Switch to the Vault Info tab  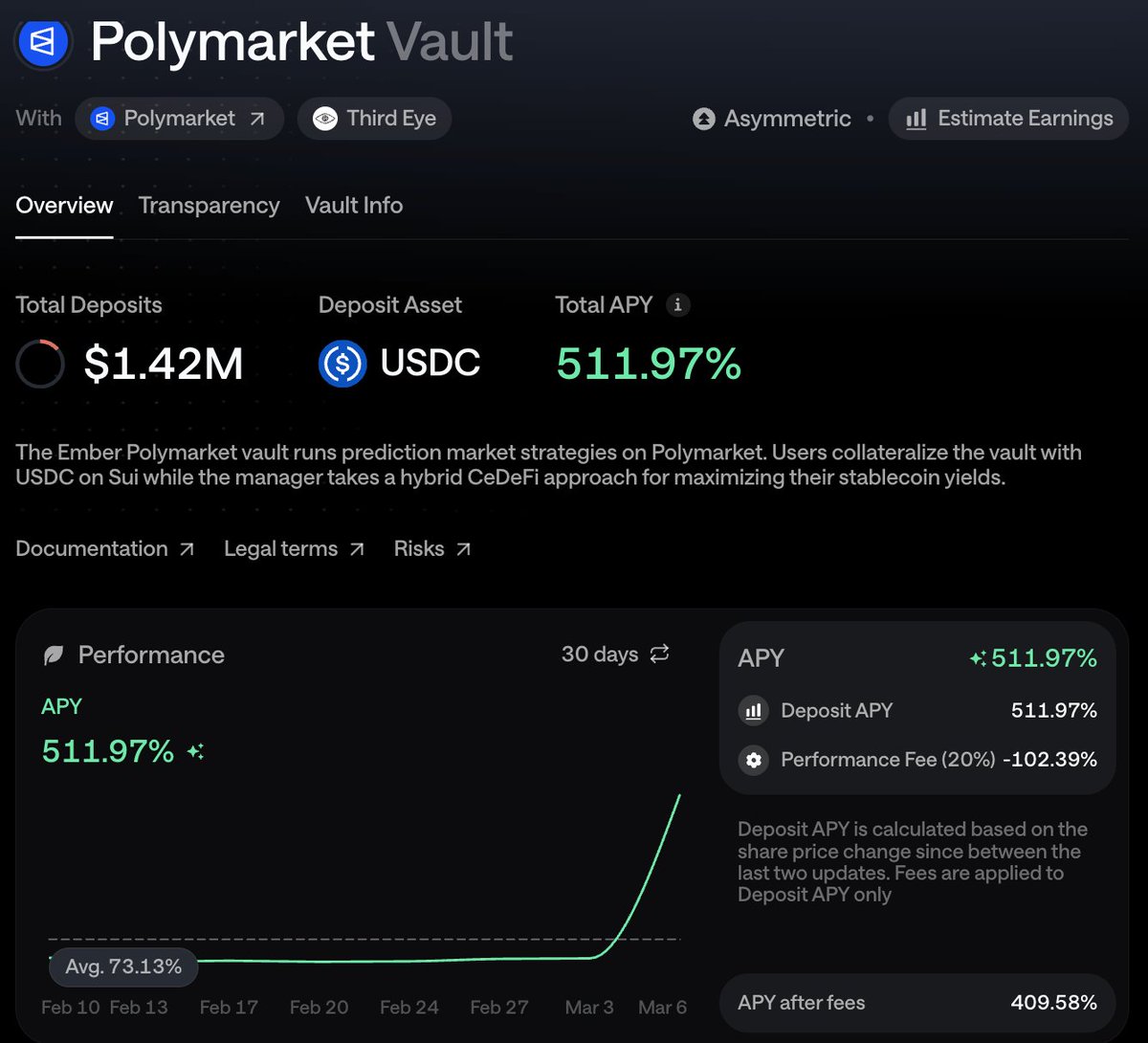coord(354,206)
